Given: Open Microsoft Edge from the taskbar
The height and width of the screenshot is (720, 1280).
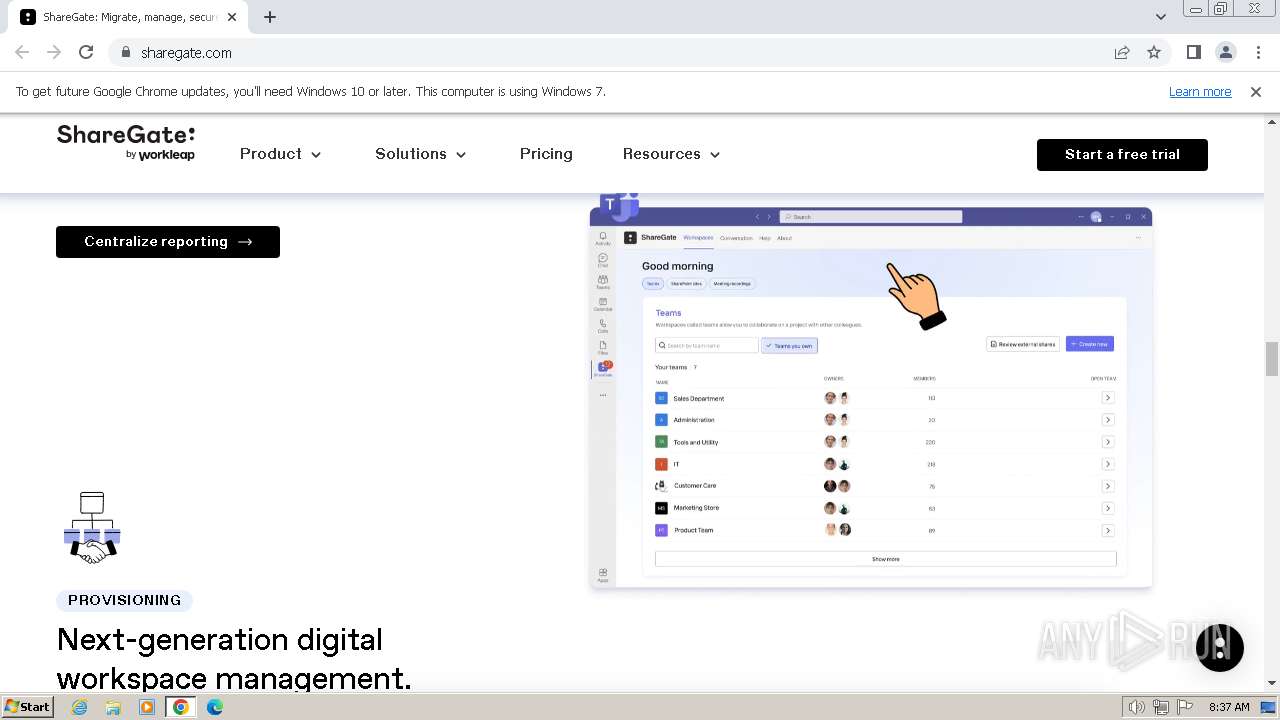Looking at the screenshot, I should tap(215, 707).
